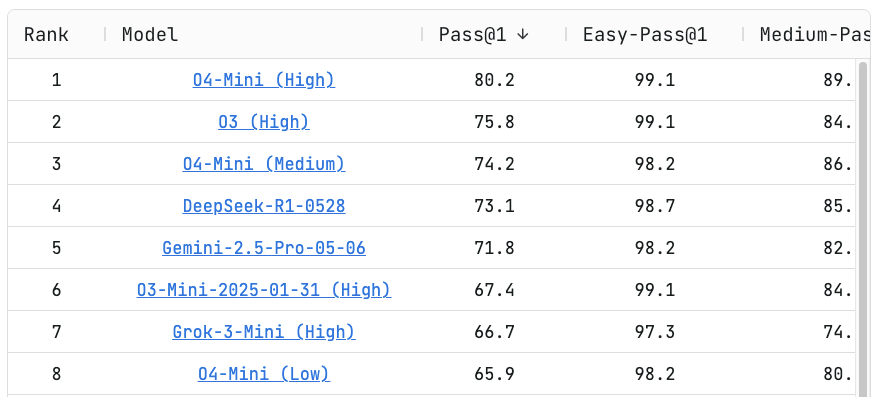Sort by the Rank column header
This screenshot has height=397, width=879.
click(x=46, y=35)
